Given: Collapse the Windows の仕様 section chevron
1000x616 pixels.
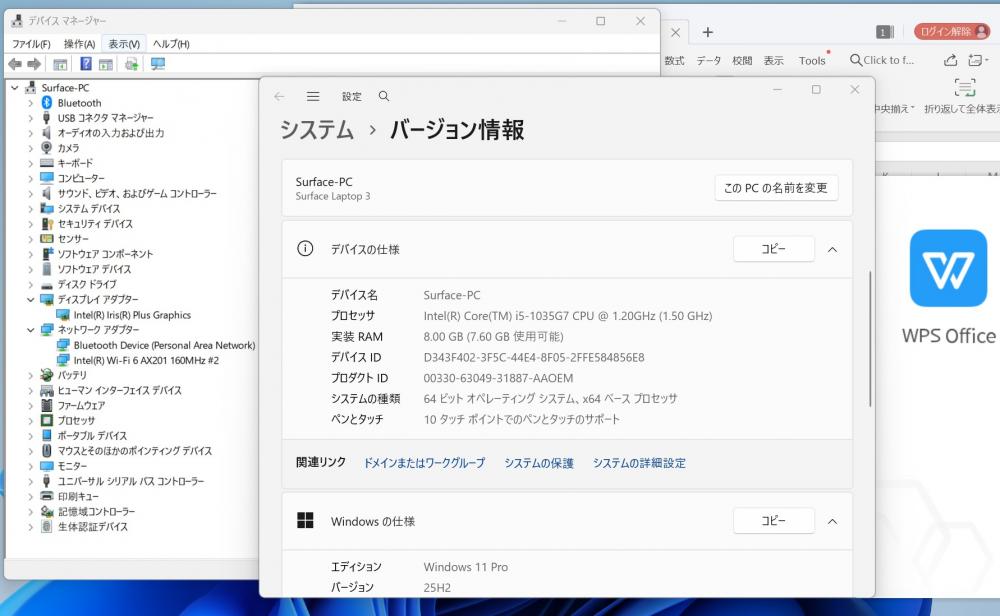Looking at the screenshot, I should pos(832,521).
